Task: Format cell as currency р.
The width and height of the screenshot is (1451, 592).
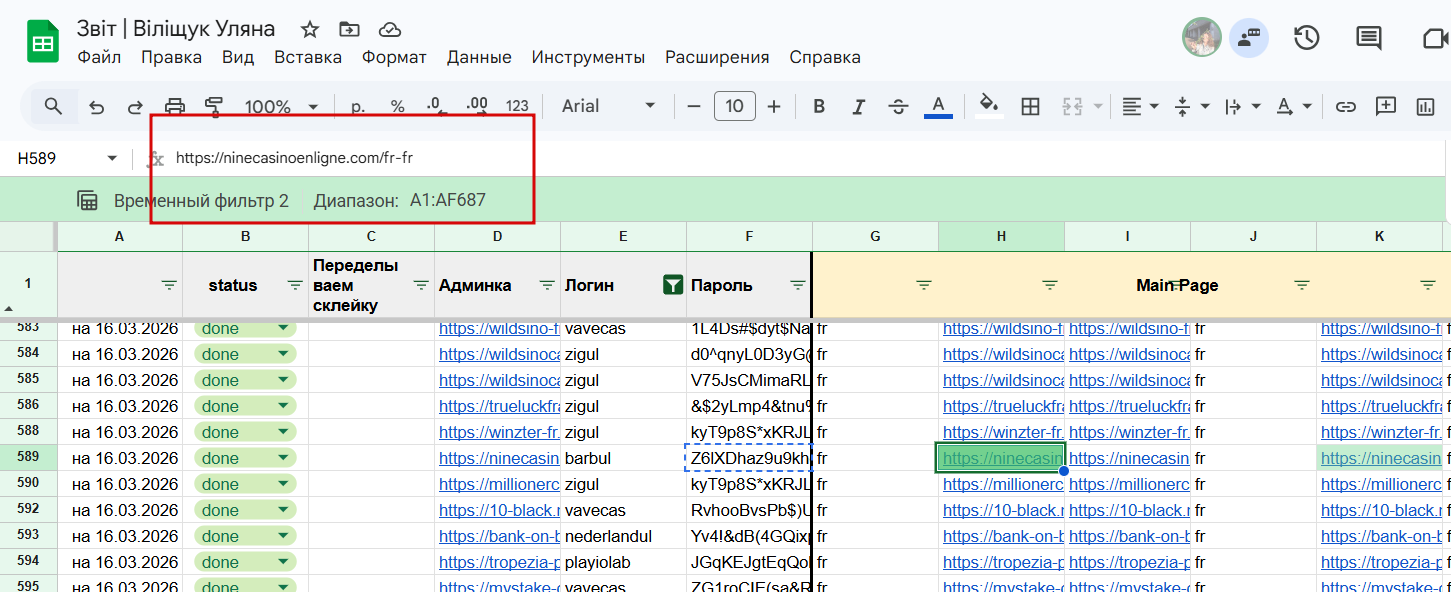Action: point(358,106)
